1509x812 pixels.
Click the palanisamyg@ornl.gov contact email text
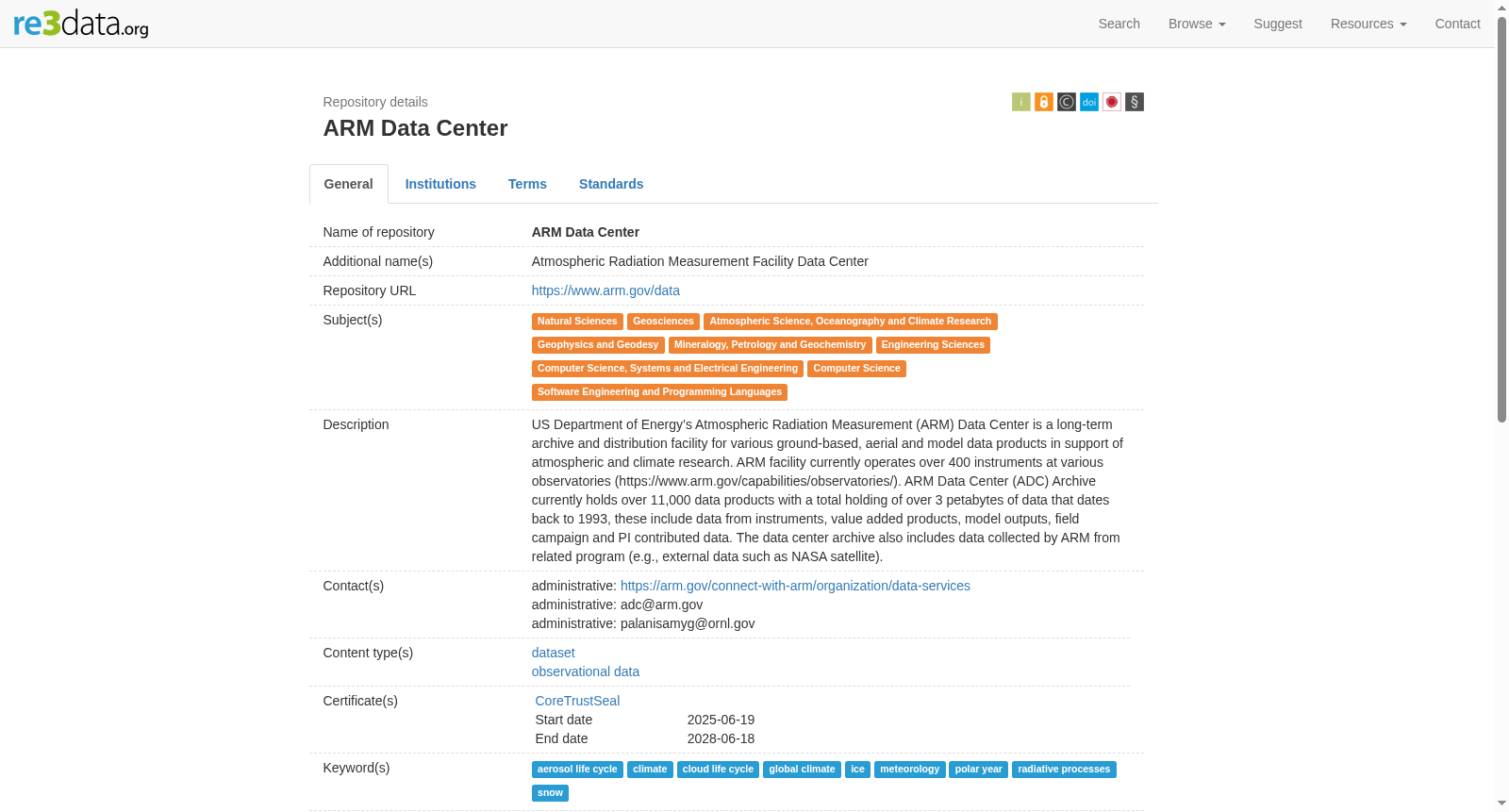[688, 623]
